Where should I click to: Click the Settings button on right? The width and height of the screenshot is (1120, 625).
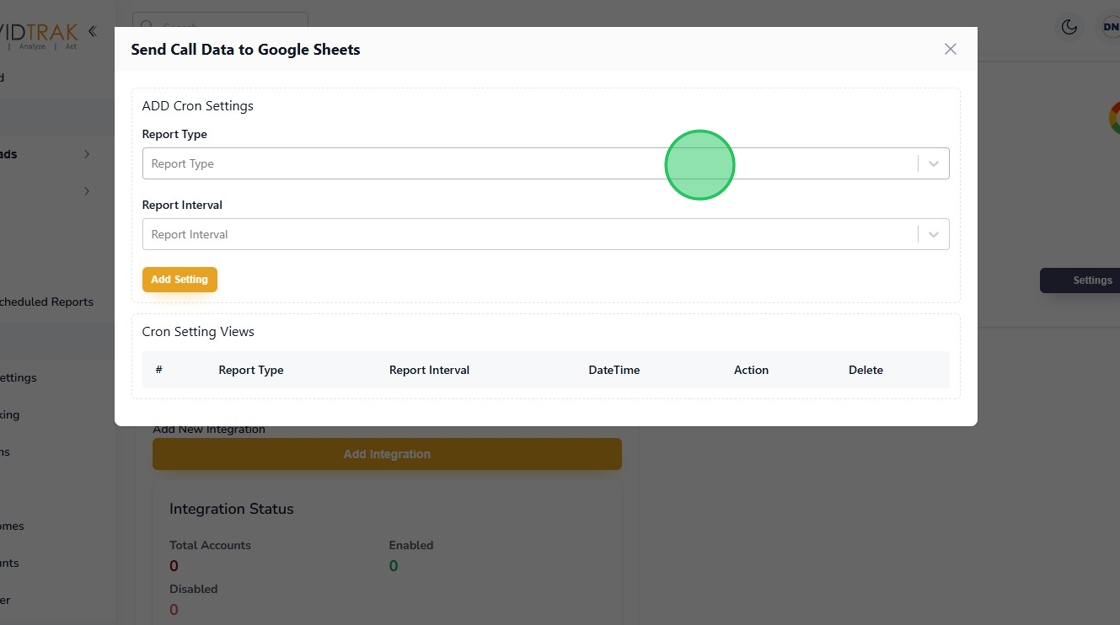(1085, 280)
